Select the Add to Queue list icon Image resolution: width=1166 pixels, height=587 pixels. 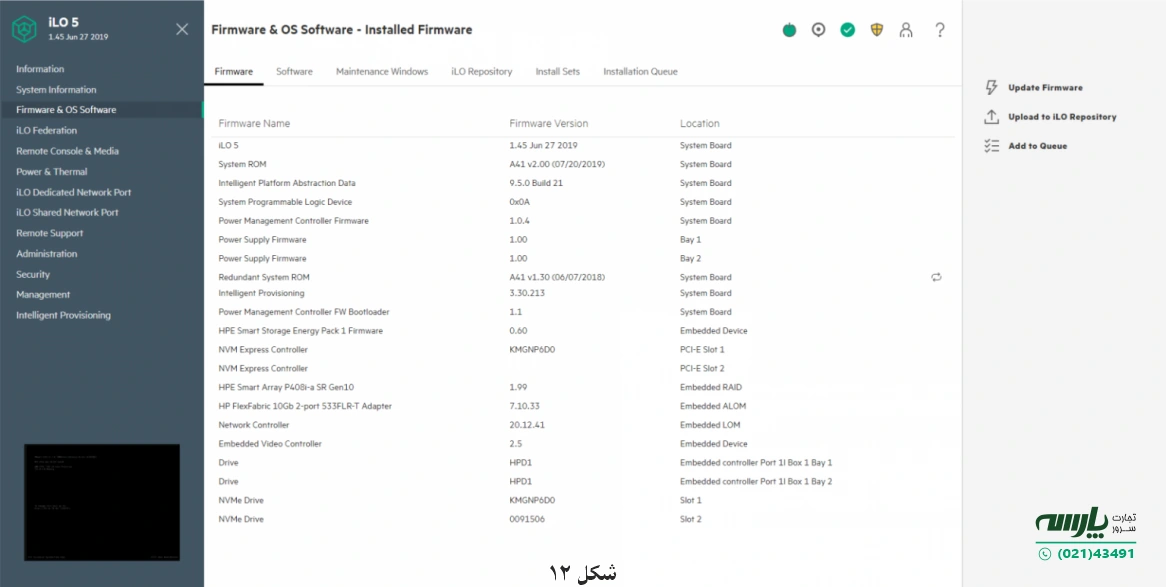tap(991, 145)
